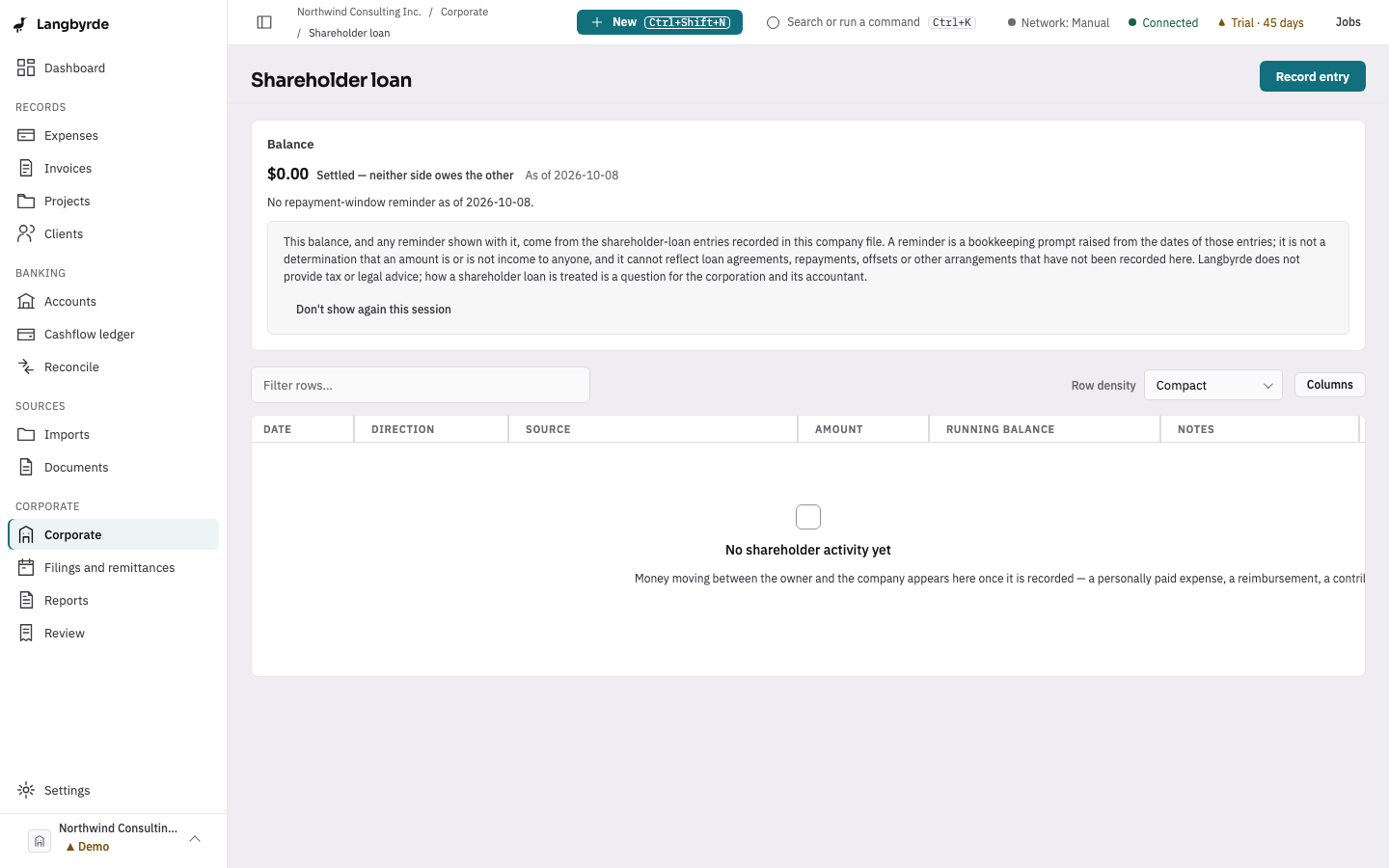The width and height of the screenshot is (1389, 868).
Task: Click the Filings and remittances calendar icon
Action: coord(26,567)
